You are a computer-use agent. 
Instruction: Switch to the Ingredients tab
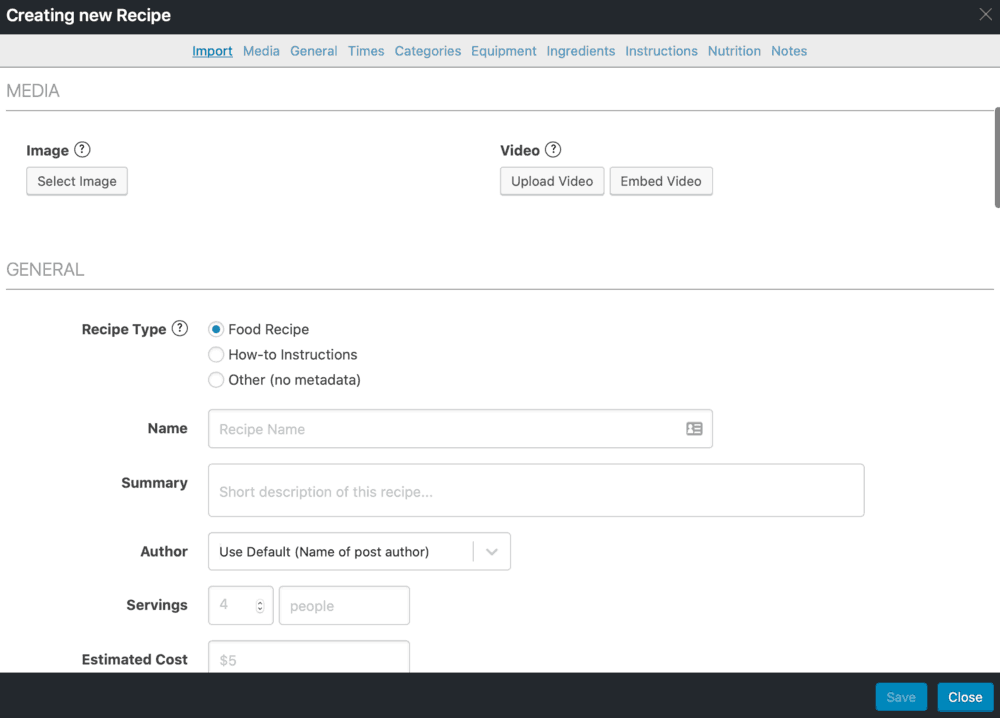coord(580,51)
